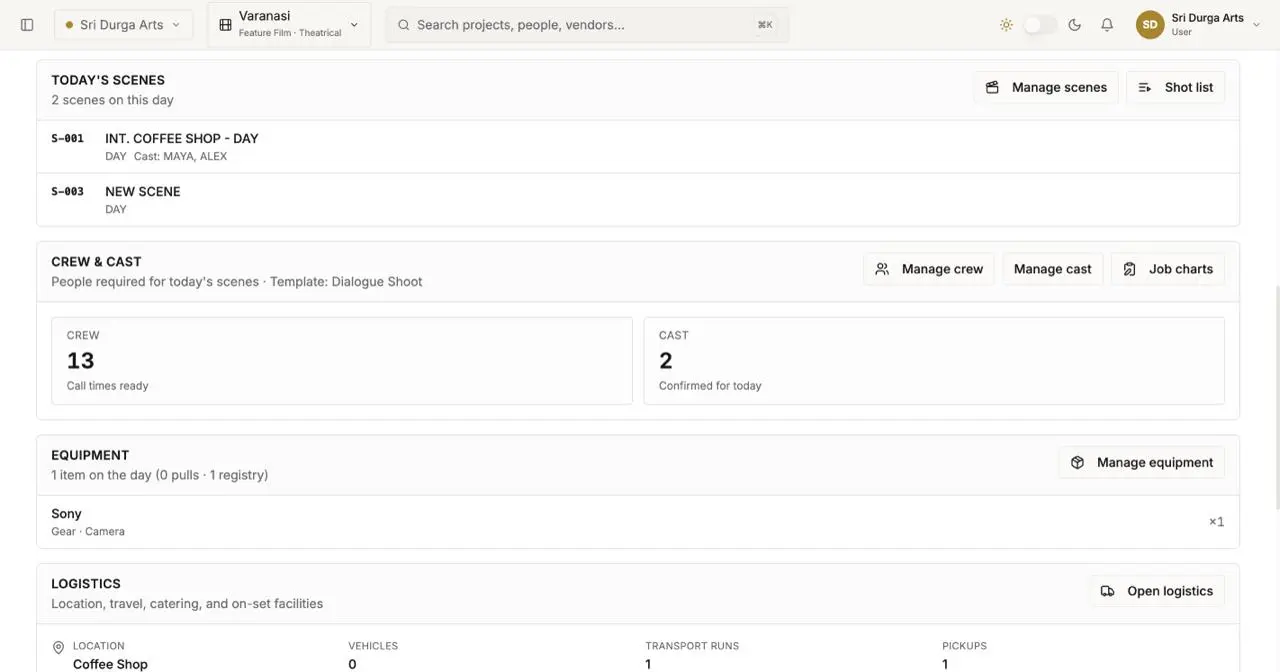Click the Sony camera equipment row
This screenshot has height=672, width=1280.
click(638, 522)
